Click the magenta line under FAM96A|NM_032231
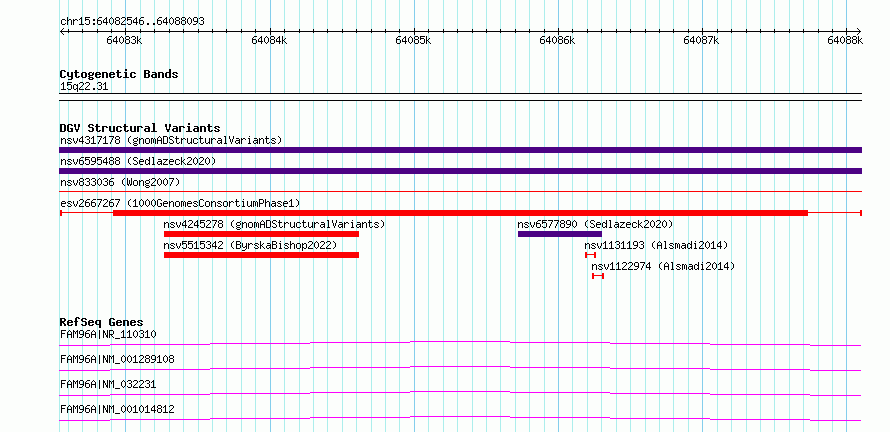The image size is (890, 432). (460, 393)
